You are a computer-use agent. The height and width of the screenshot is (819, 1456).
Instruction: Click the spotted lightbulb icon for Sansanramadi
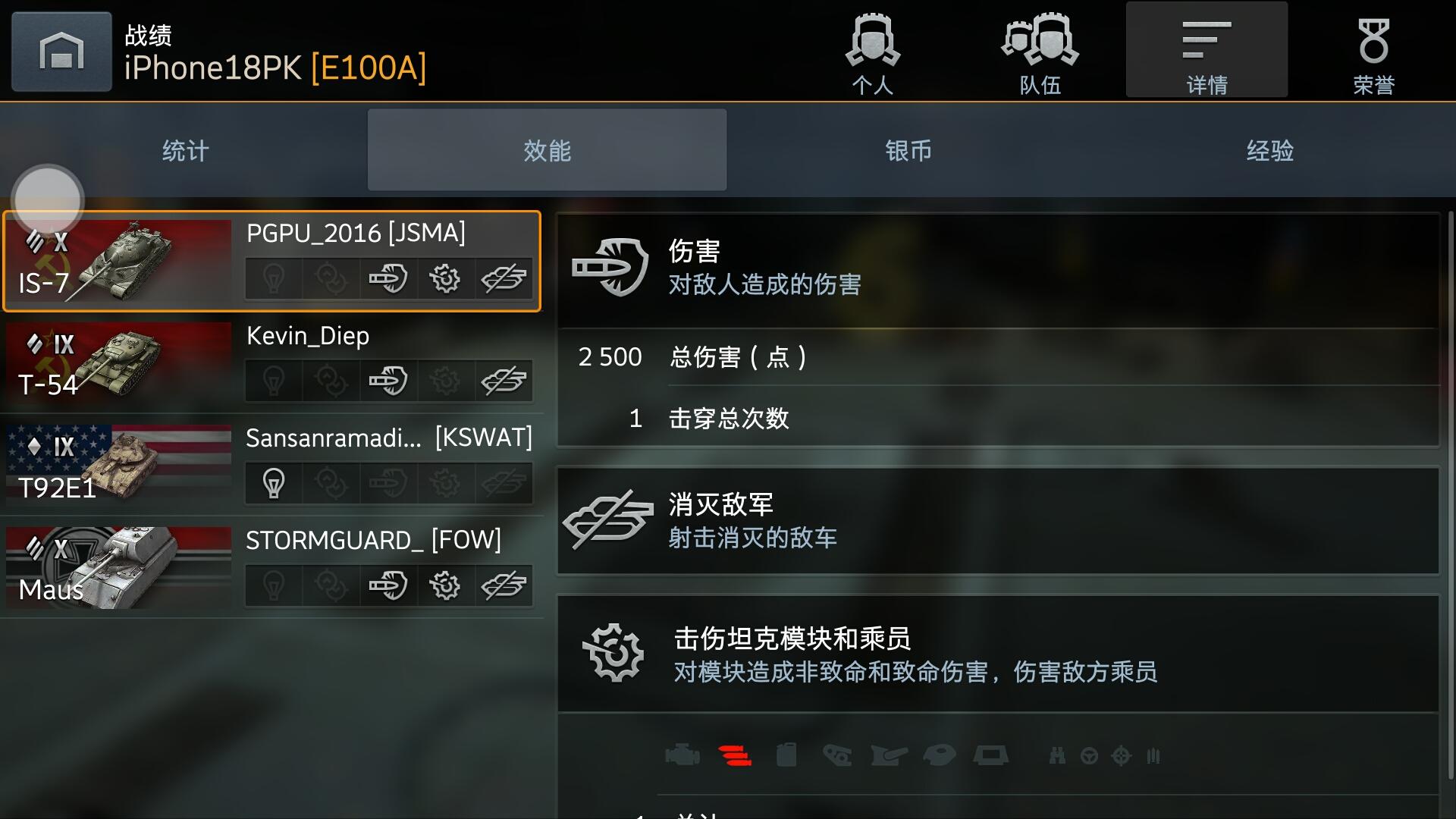pyautogui.click(x=274, y=483)
